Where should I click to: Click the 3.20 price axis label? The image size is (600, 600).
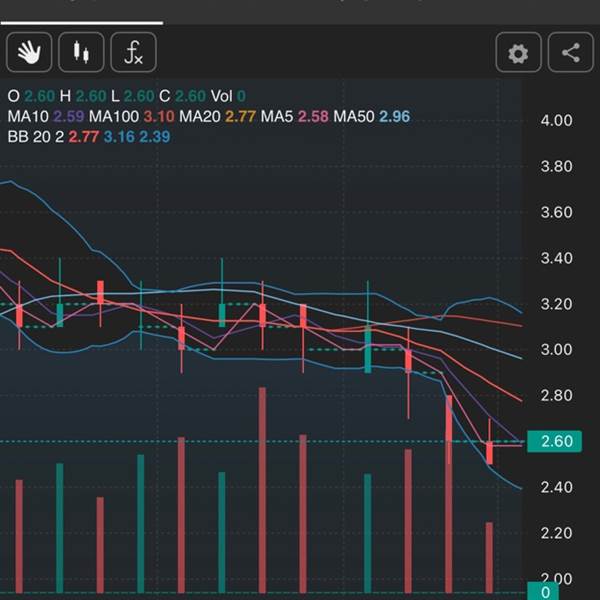tap(556, 304)
